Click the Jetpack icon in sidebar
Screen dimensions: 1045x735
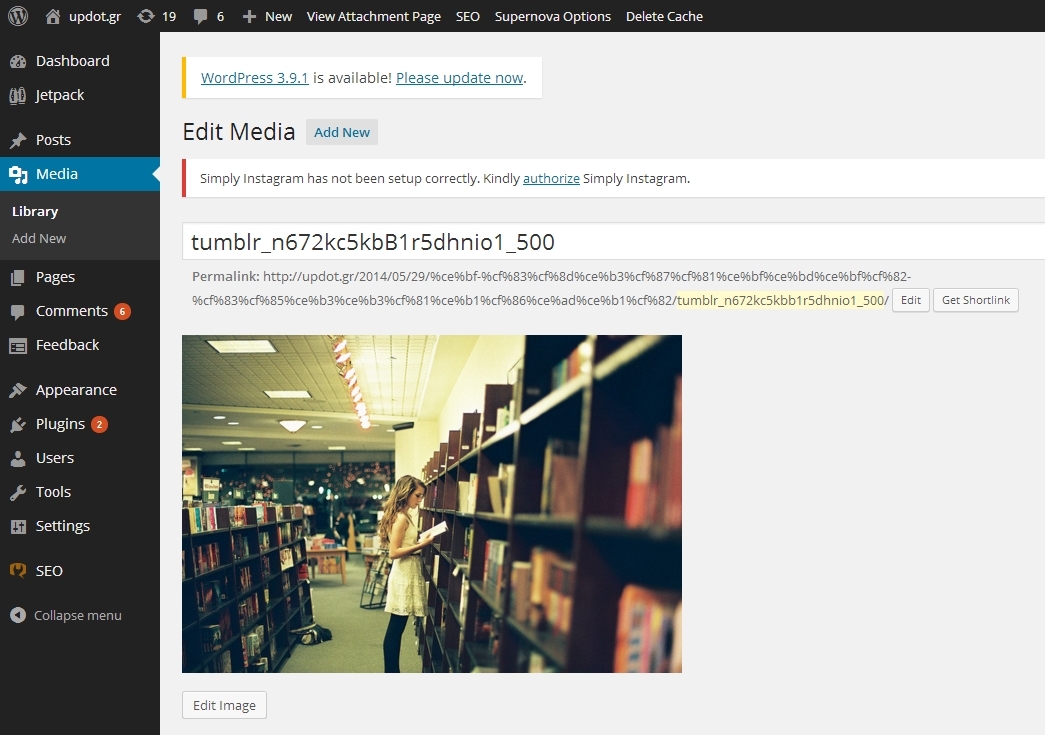pyautogui.click(x=18, y=96)
